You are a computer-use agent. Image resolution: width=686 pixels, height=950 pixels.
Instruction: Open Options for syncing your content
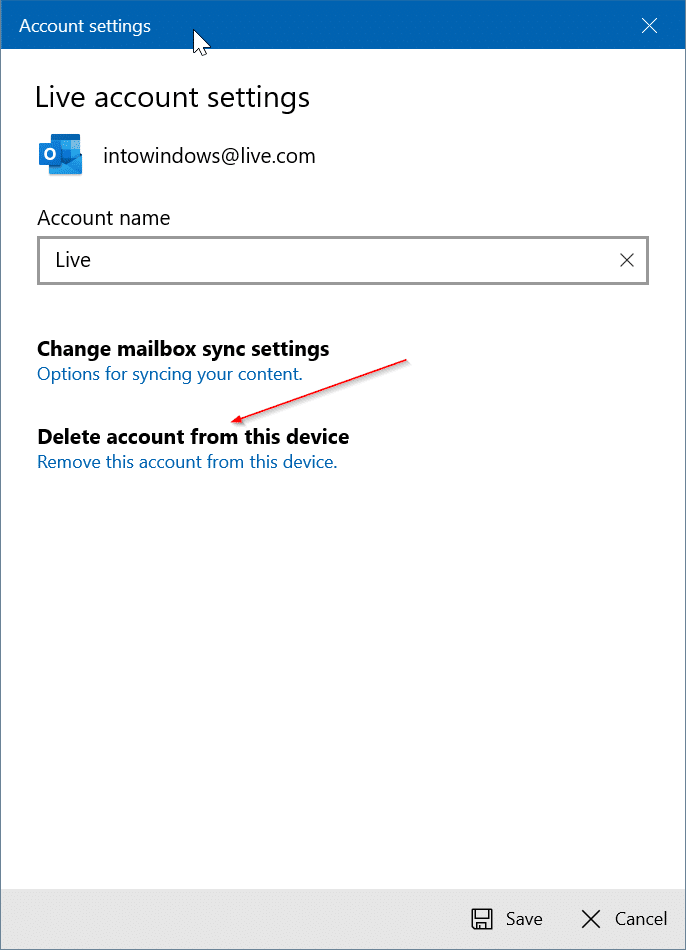[170, 374]
